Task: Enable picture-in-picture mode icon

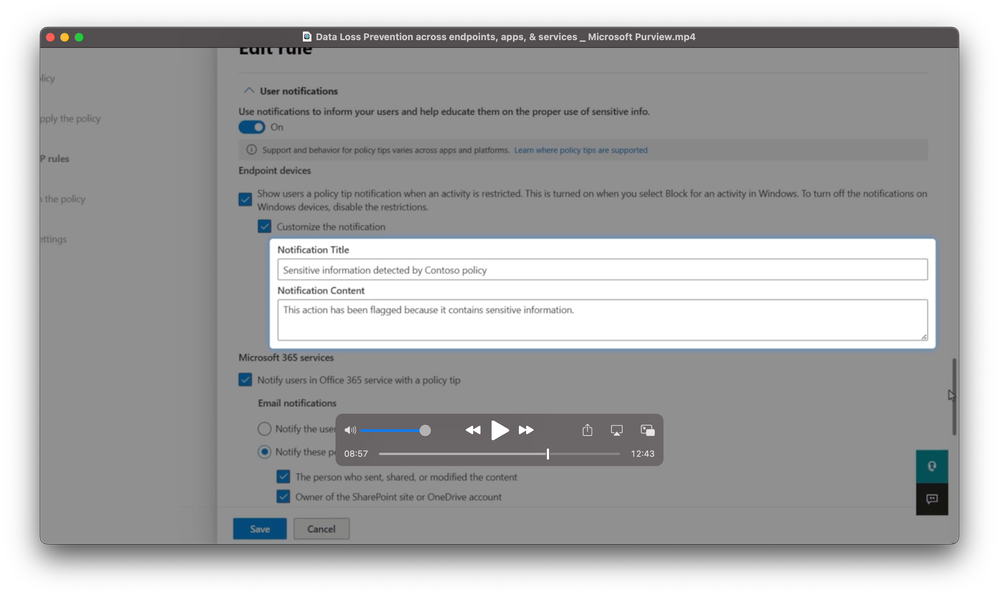Action: (647, 430)
